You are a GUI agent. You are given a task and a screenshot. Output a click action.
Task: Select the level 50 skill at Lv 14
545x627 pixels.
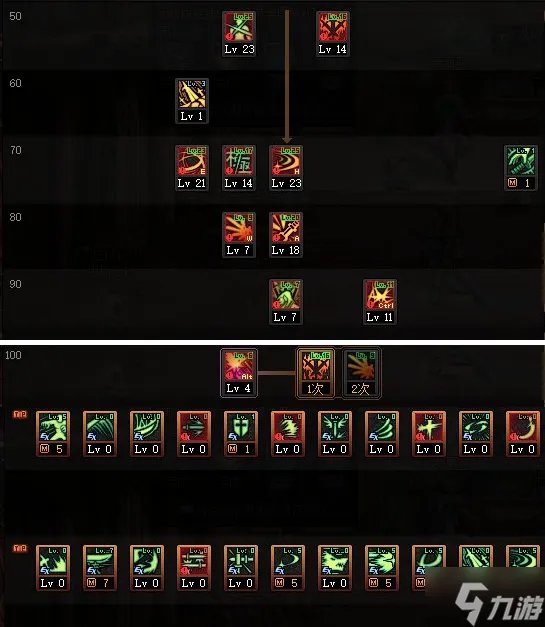click(333, 34)
